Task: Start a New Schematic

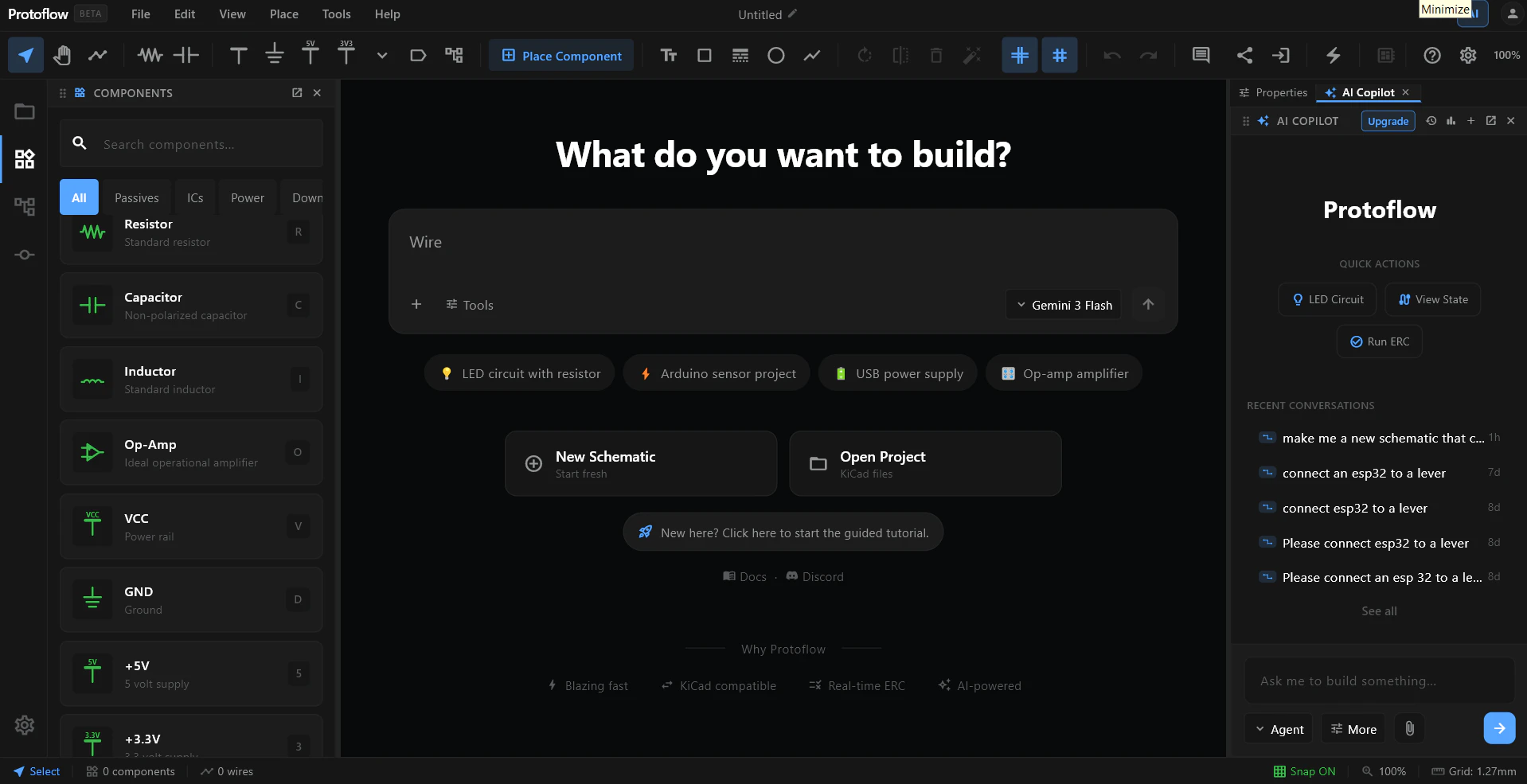Action: [x=641, y=463]
